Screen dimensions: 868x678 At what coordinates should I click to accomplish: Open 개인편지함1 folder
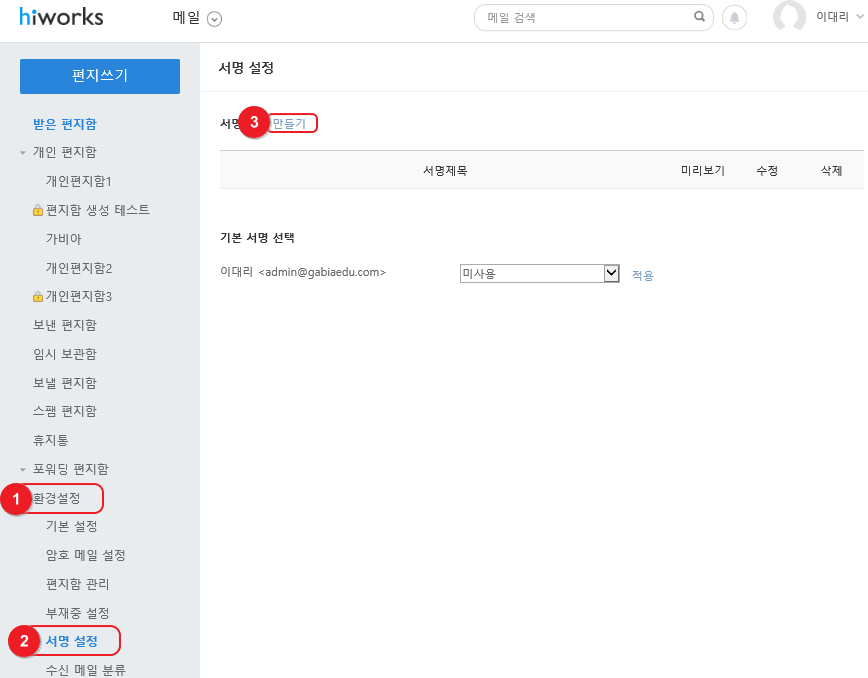[x=79, y=181]
